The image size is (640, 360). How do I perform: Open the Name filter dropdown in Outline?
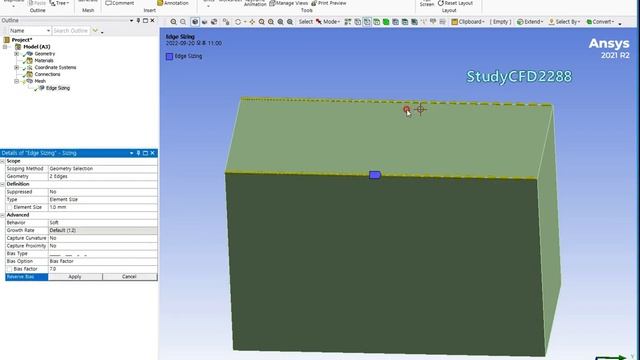[48, 31]
